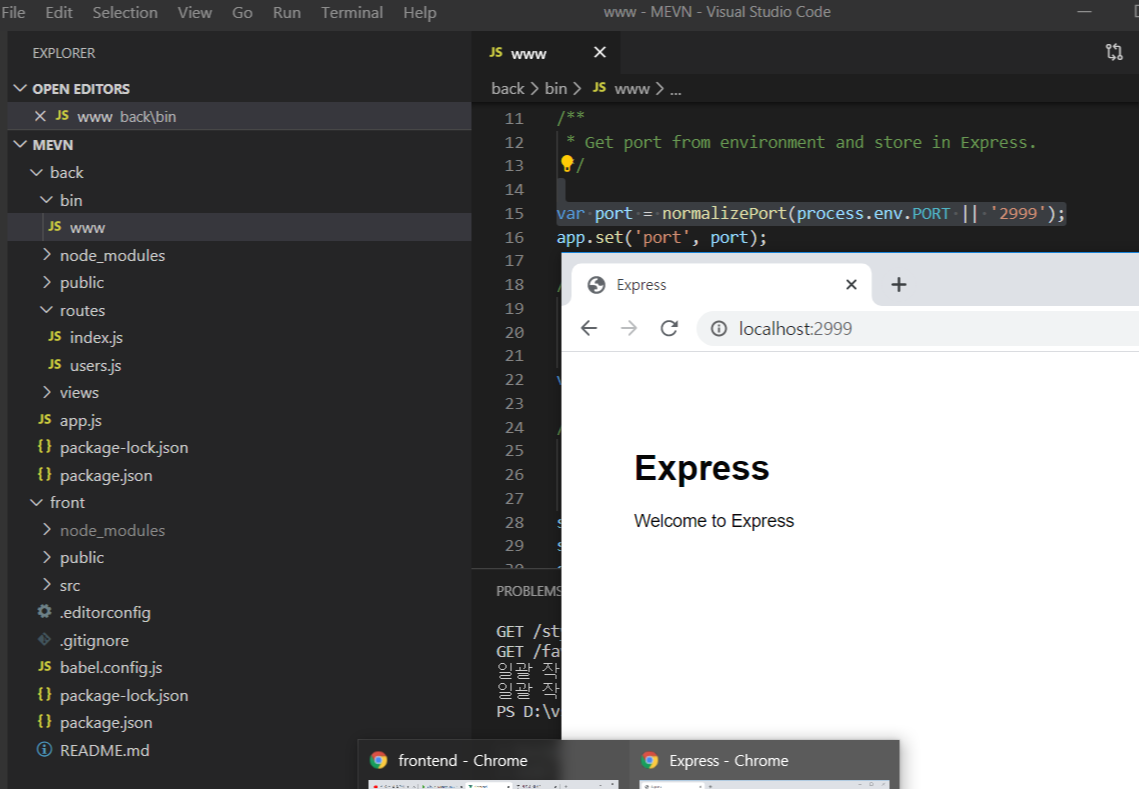1139x789 pixels.
Task: Select frontend - Chrome taskbar preview
Action: click(x=493, y=765)
